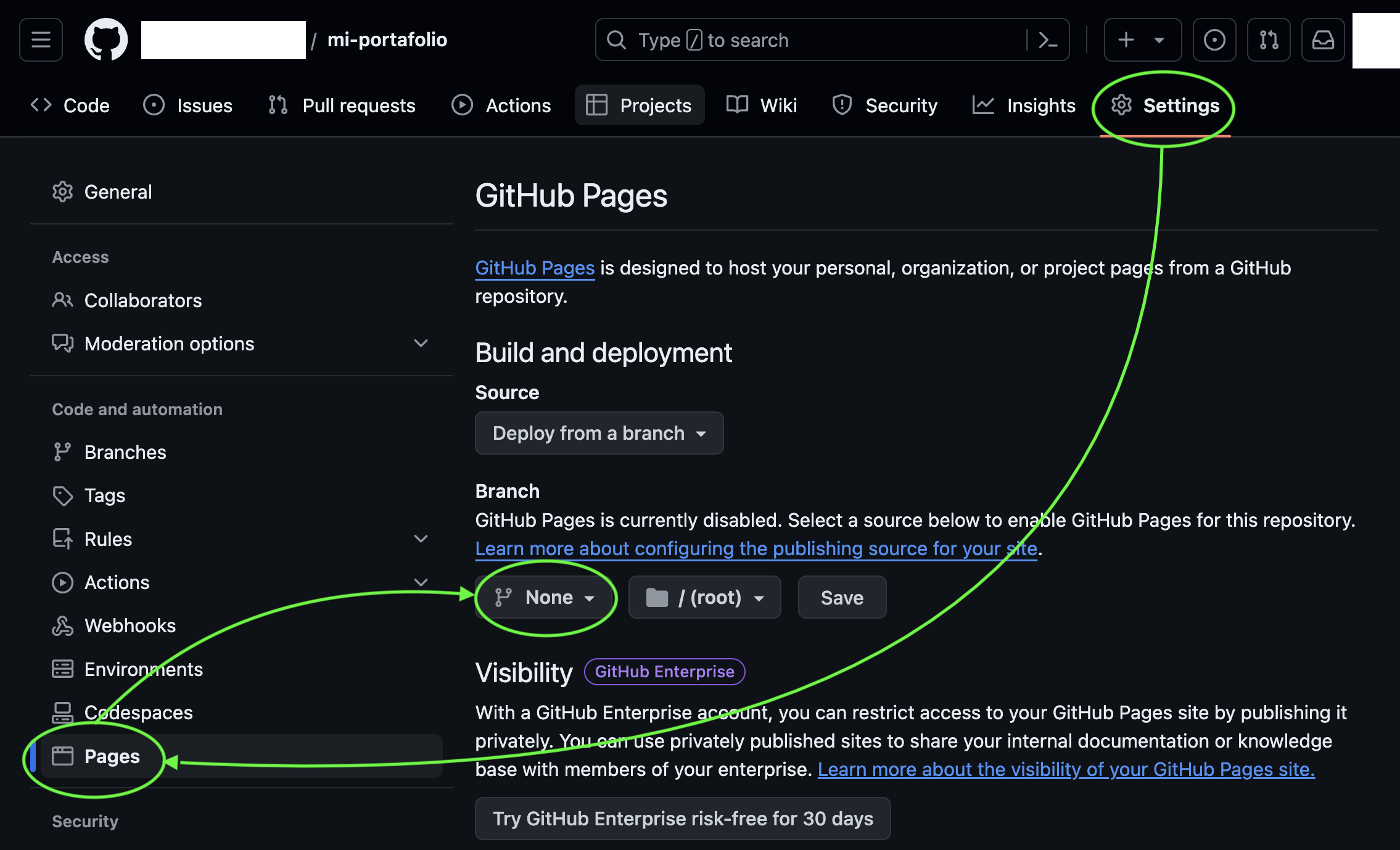Image resolution: width=1400 pixels, height=850 pixels.
Task: Open the hamburger navigation menu
Action: (41, 40)
